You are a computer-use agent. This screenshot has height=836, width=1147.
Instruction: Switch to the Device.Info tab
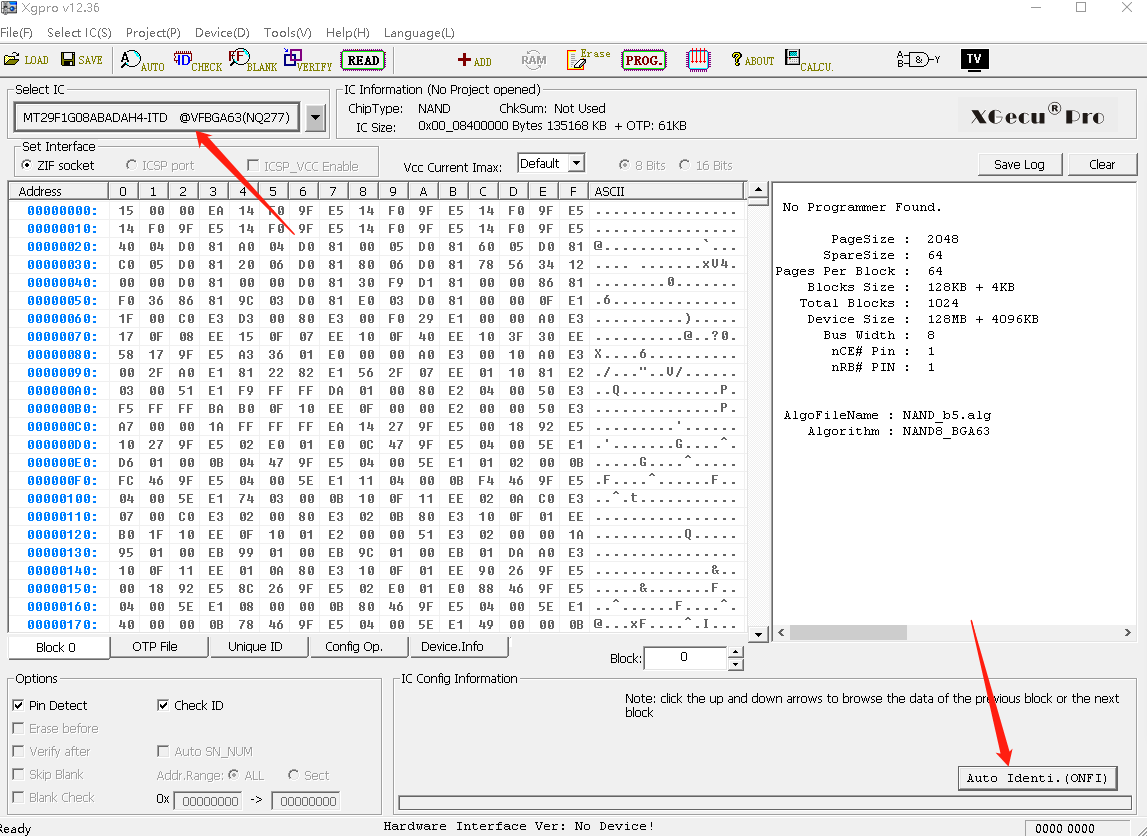452,647
